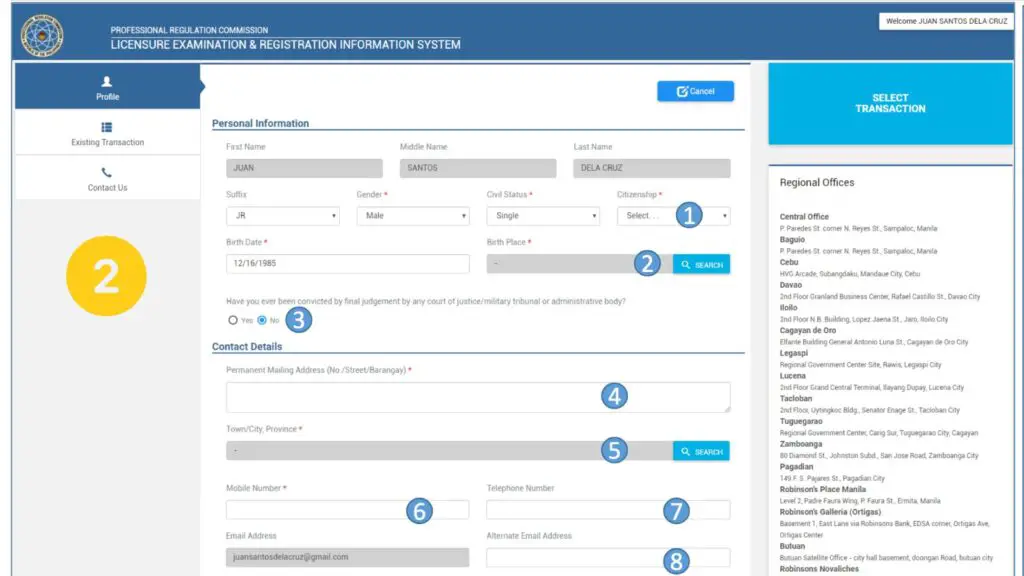Open the Contact Us section
The height and width of the screenshot is (576, 1024).
pyautogui.click(x=106, y=182)
